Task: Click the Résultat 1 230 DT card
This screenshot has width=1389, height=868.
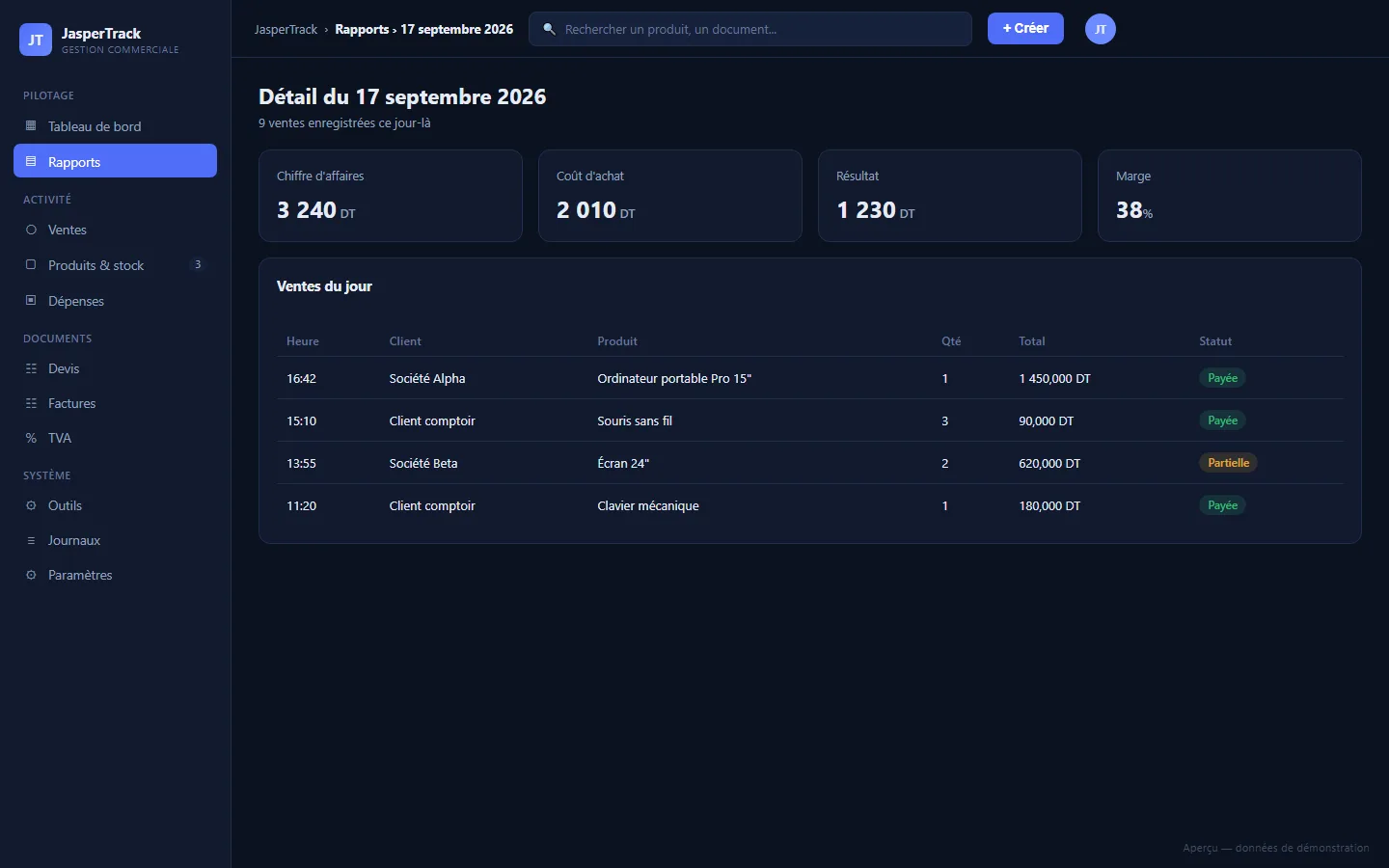Action: [950, 196]
